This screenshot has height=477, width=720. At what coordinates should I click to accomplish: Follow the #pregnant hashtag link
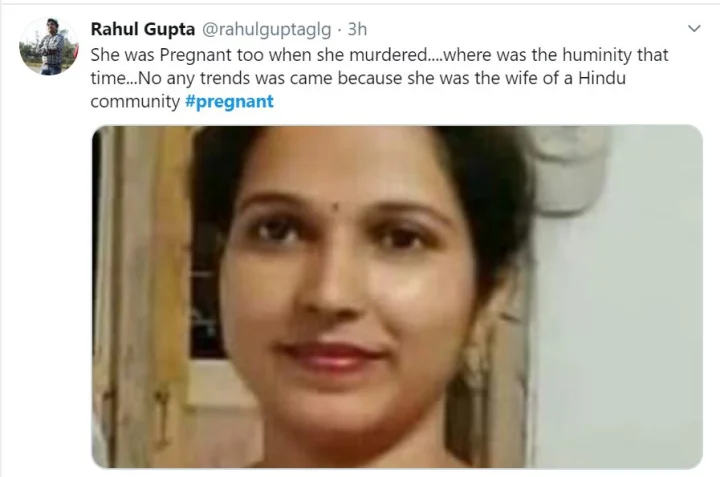coord(229,101)
